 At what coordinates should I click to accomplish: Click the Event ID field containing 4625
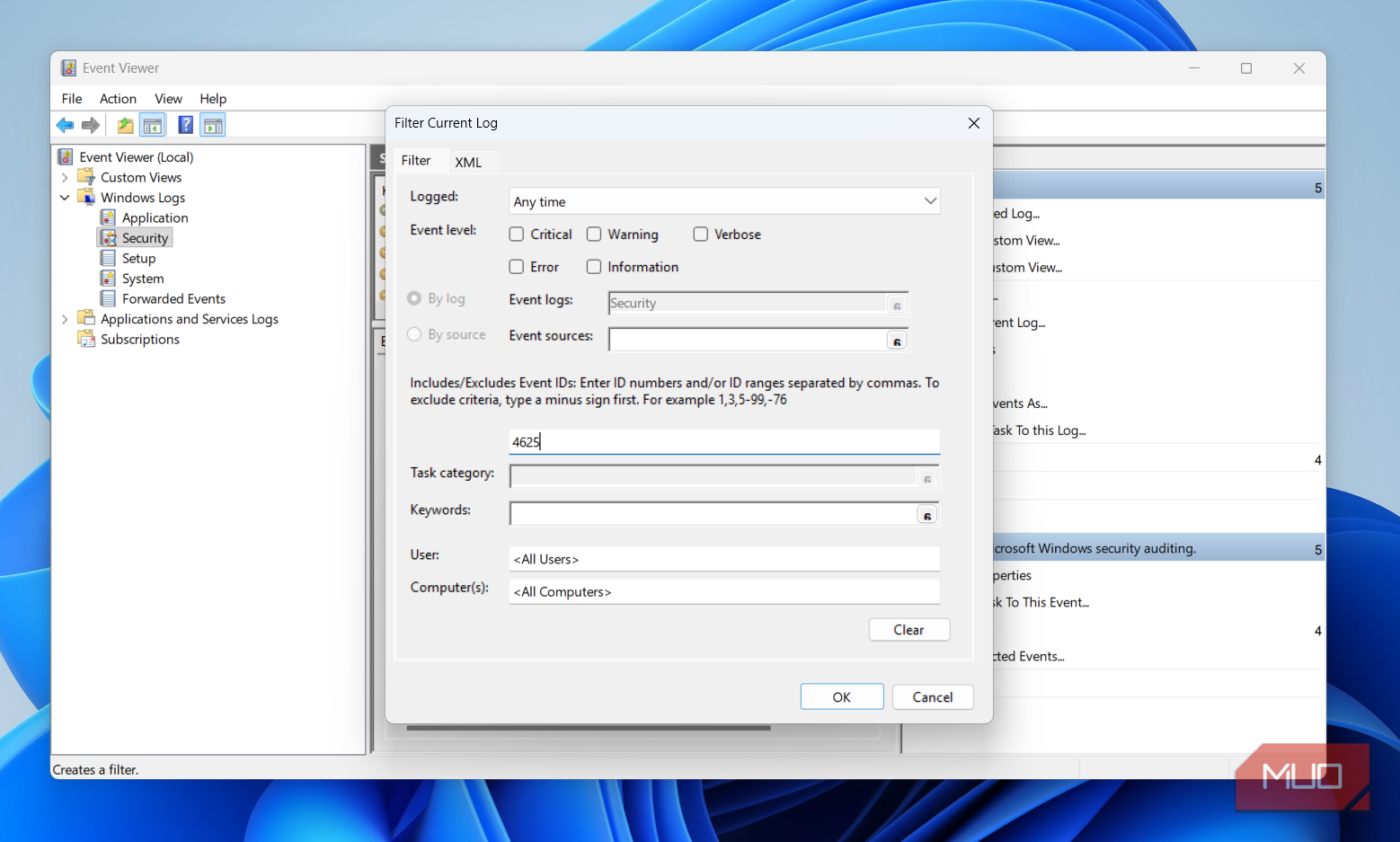pos(724,441)
